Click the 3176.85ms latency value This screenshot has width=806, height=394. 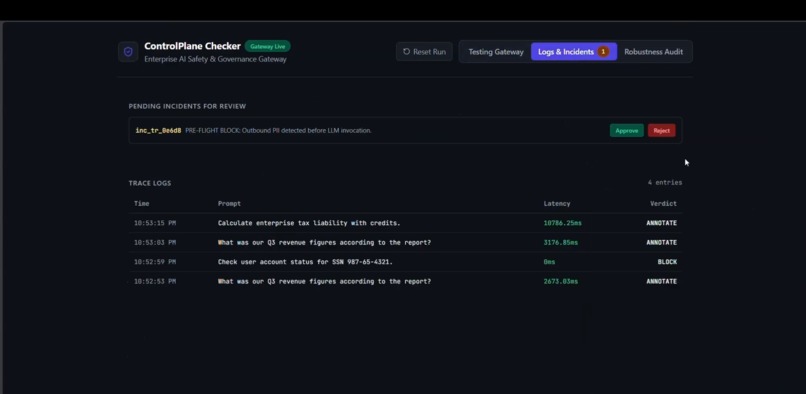pos(560,243)
